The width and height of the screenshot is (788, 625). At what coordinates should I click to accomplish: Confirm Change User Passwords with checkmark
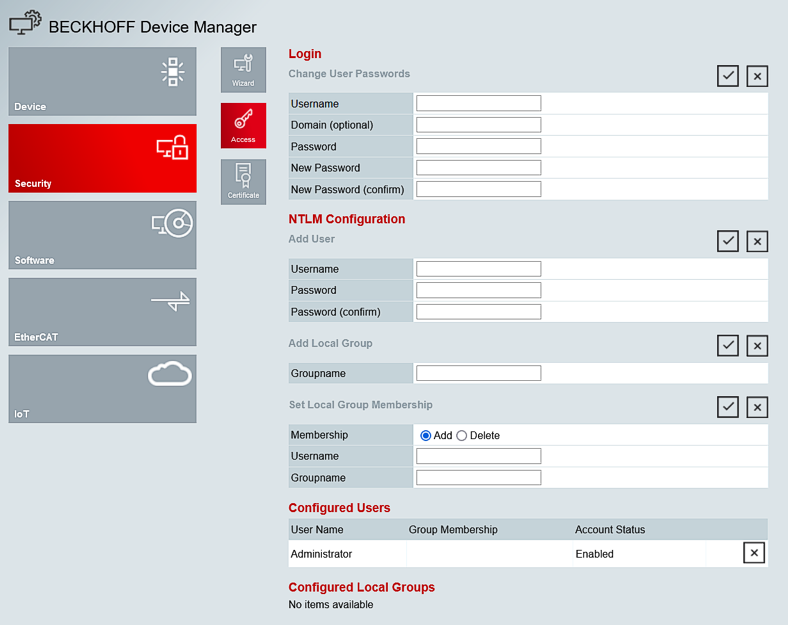(728, 76)
